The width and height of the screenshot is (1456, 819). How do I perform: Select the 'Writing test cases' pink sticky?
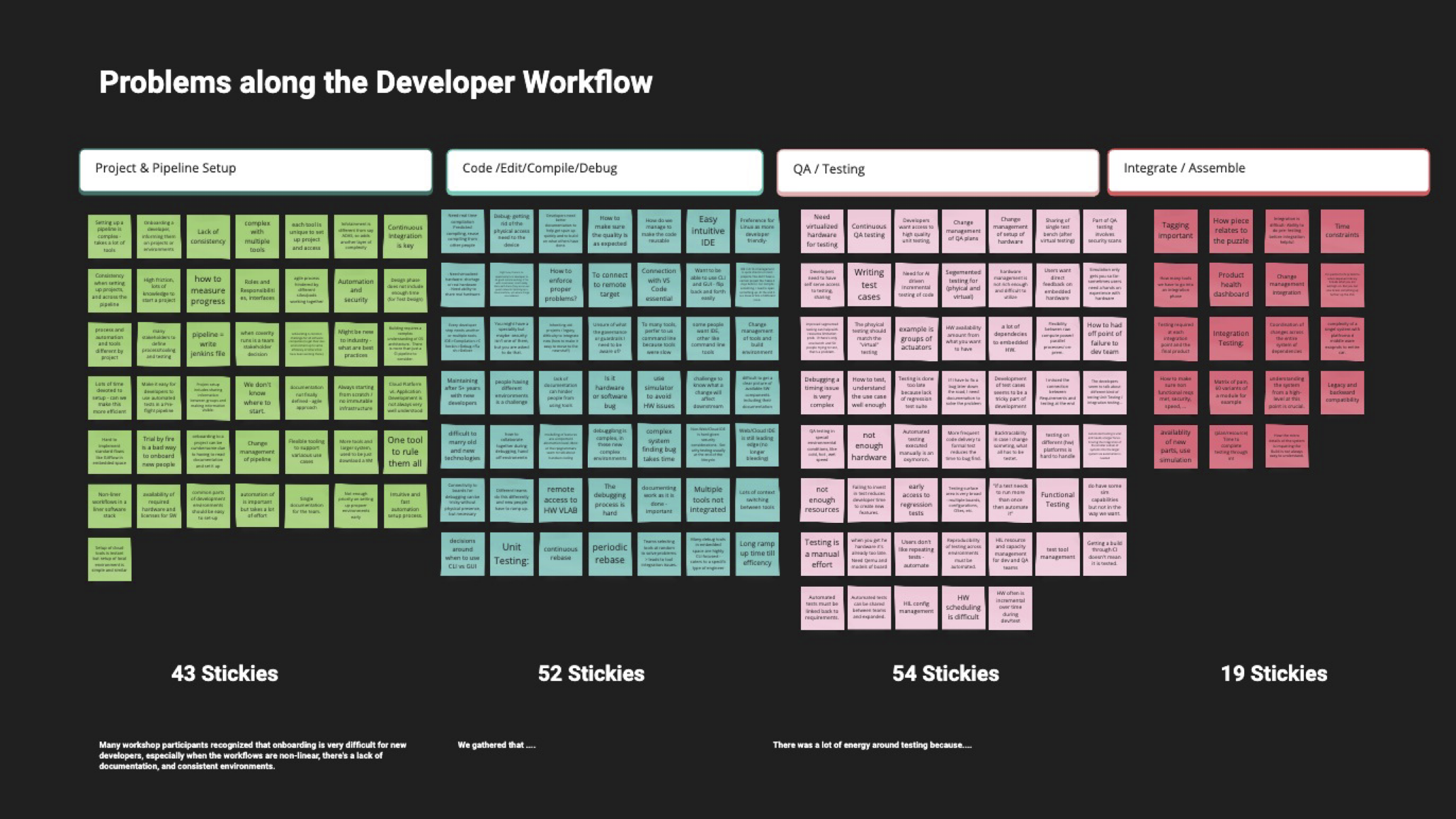869,285
